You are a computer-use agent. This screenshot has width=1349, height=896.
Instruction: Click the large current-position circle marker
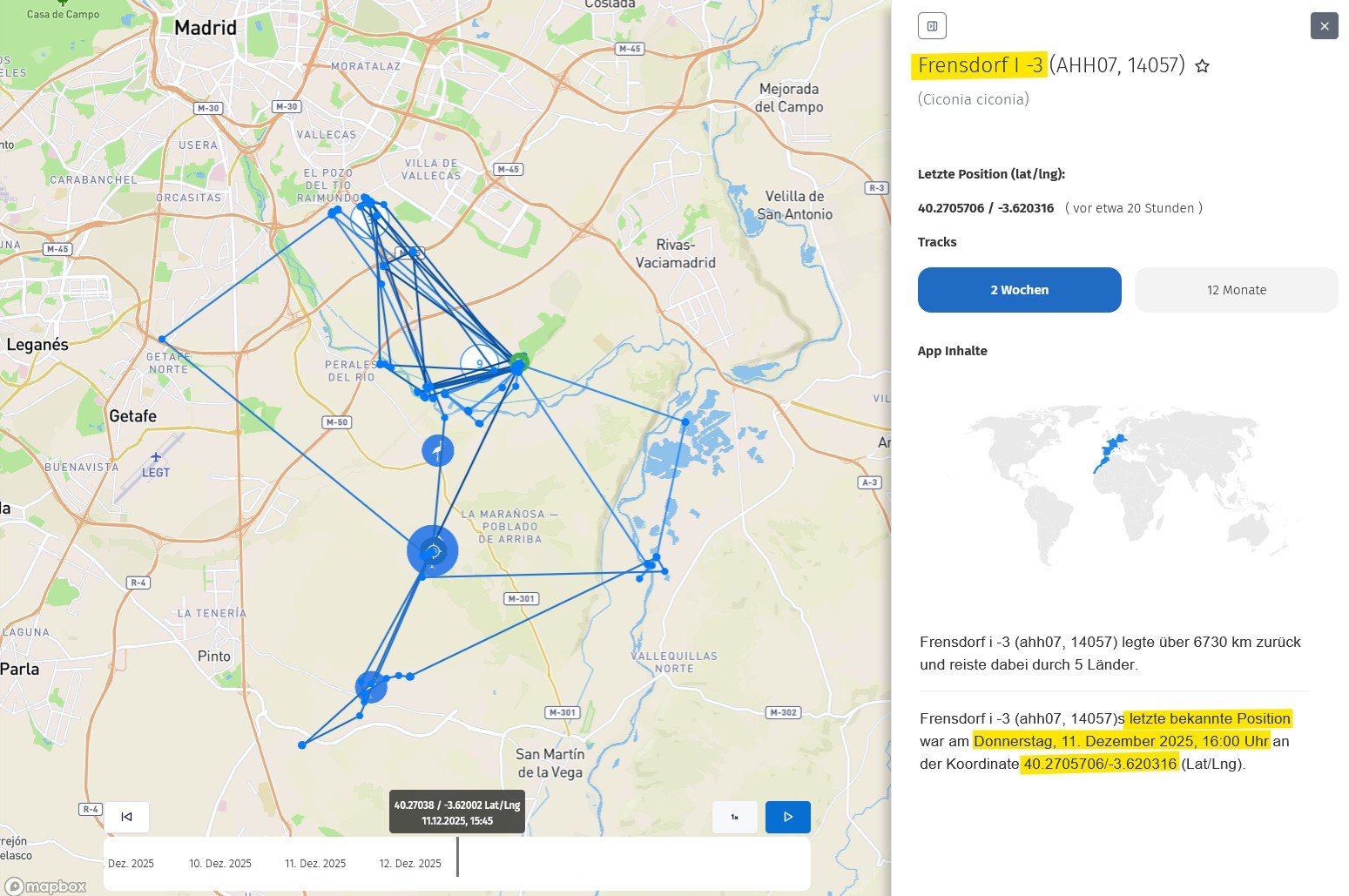coord(433,550)
